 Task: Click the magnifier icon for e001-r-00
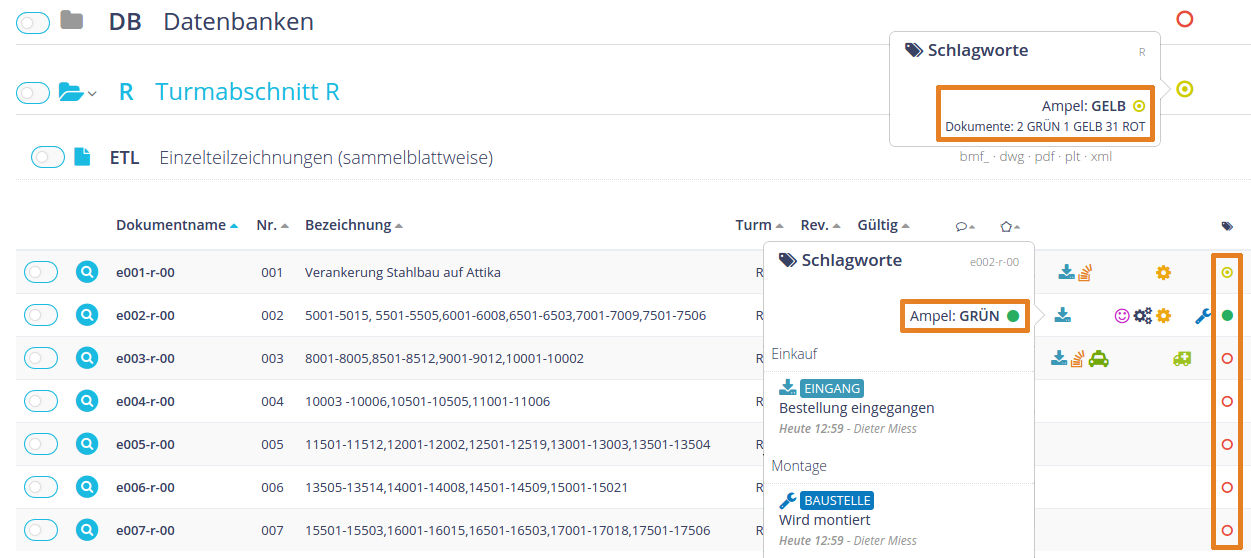click(x=87, y=272)
